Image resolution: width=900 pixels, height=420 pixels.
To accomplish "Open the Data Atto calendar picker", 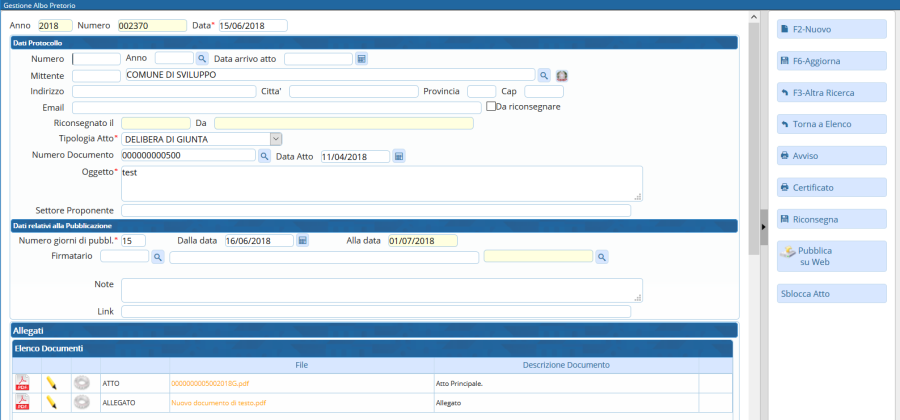I will [398, 156].
